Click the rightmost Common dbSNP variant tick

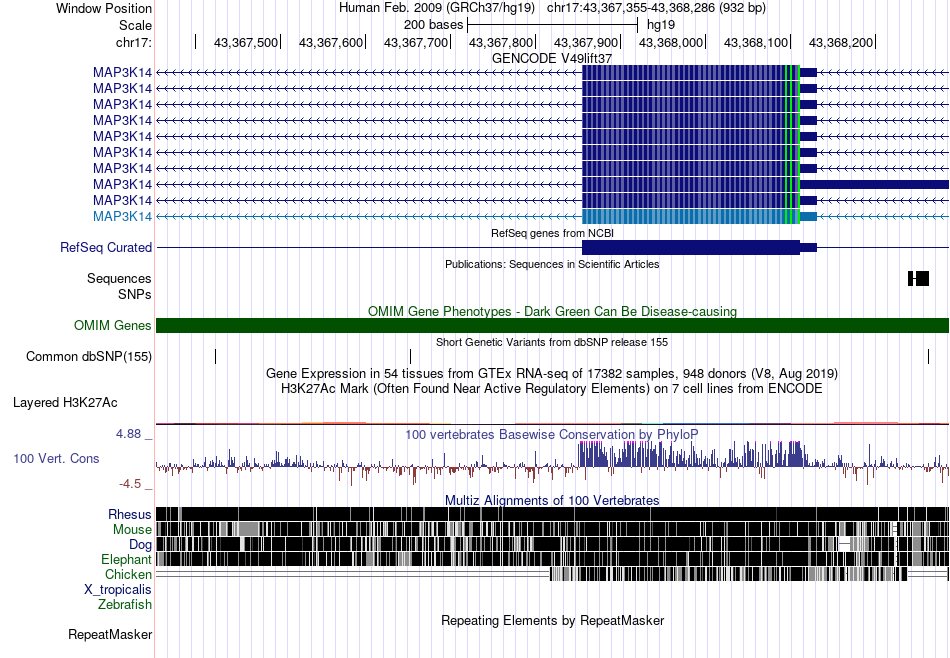(928, 356)
